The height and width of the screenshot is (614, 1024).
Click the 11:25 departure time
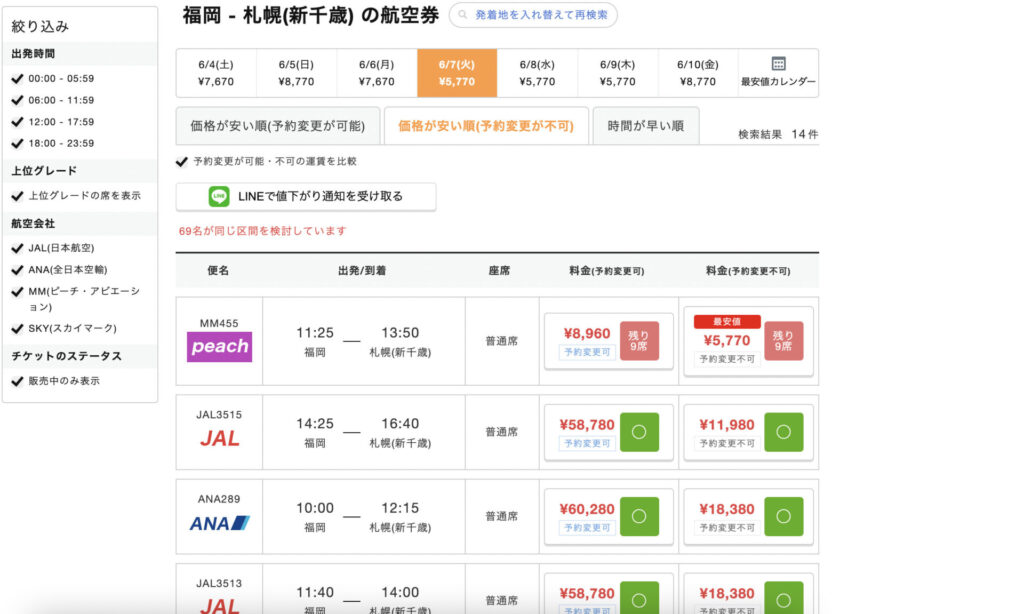[315, 333]
